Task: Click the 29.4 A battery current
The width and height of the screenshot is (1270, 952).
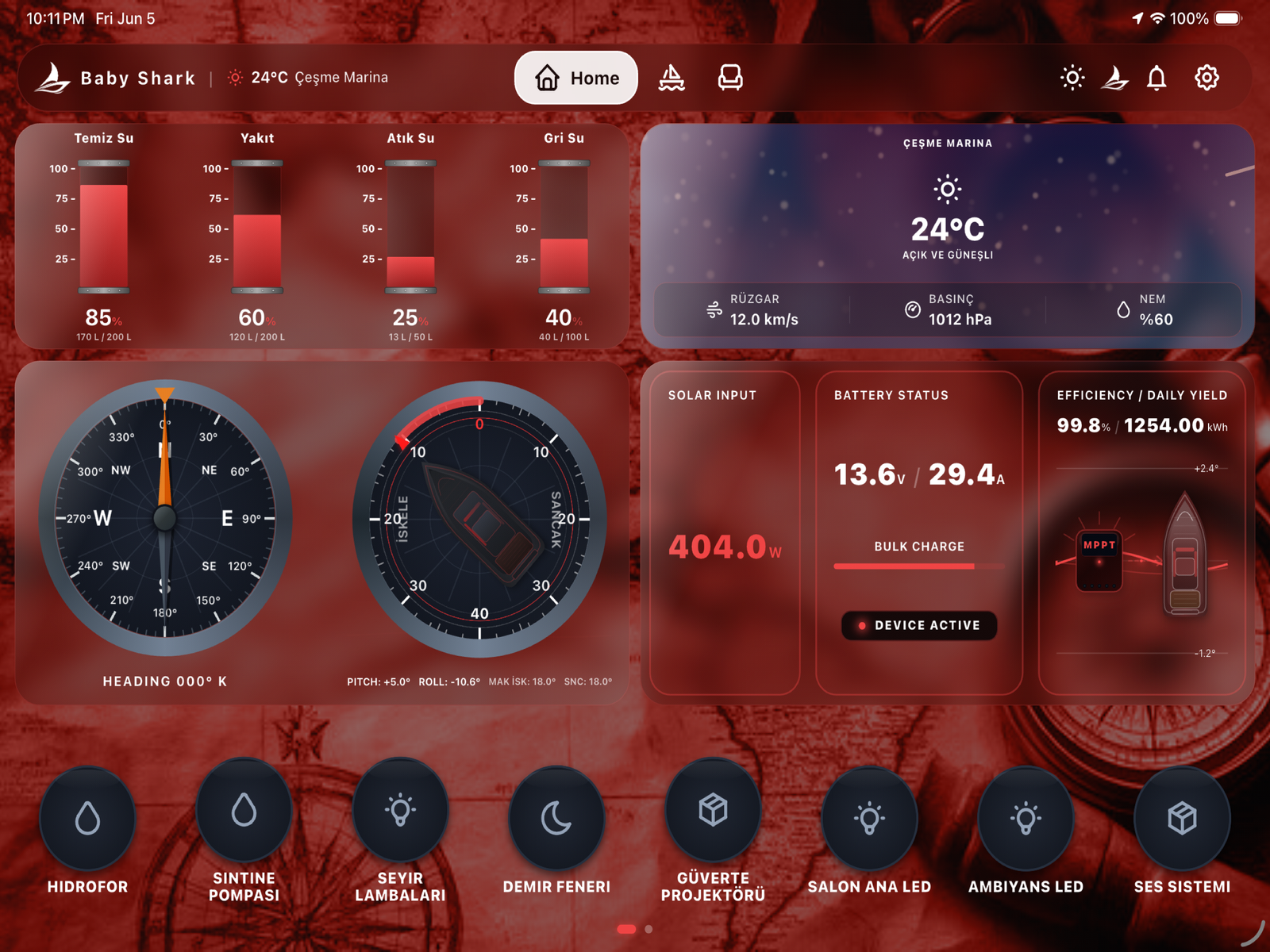Action: point(967,474)
